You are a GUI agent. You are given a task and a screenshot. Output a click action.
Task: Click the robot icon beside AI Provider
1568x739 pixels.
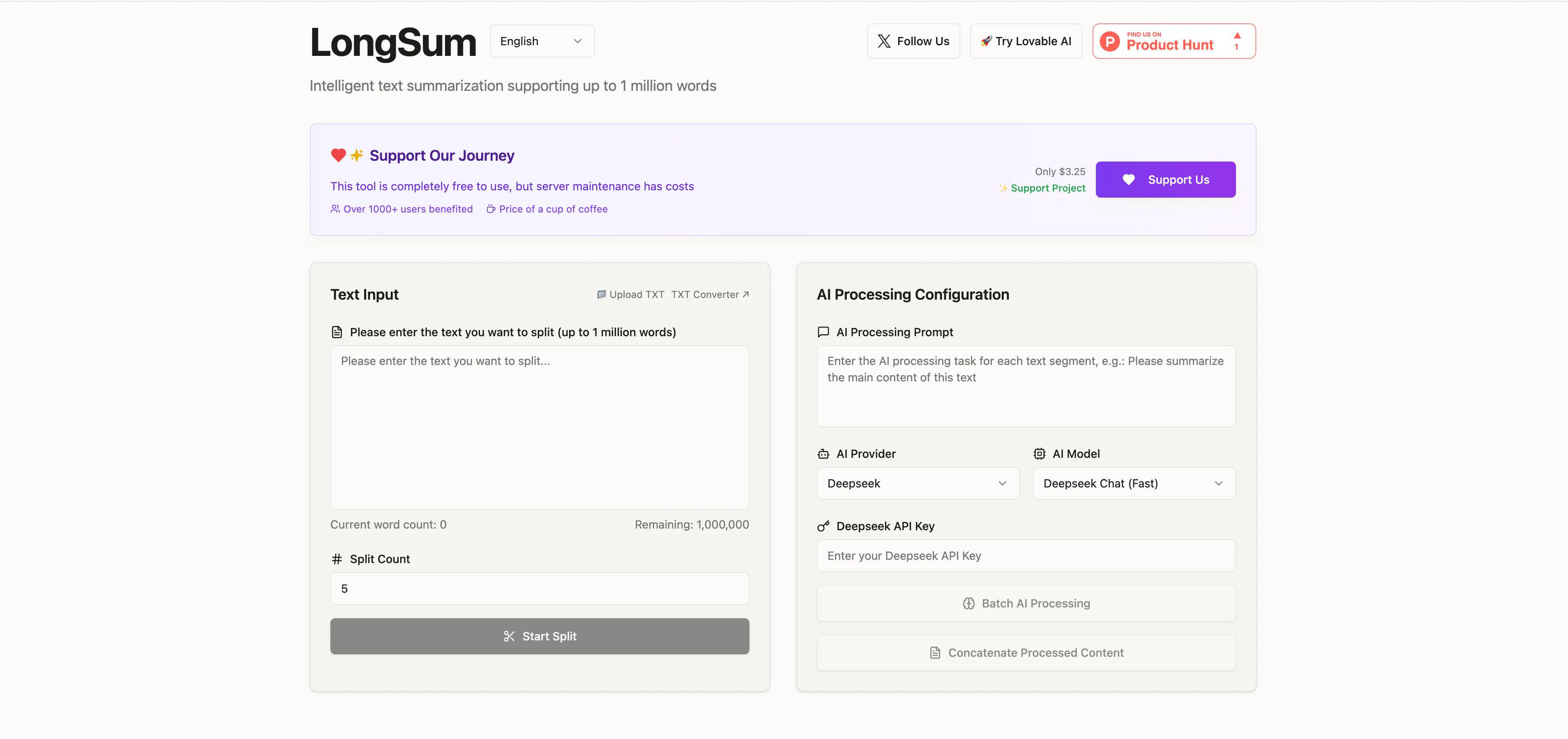tap(823, 454)
